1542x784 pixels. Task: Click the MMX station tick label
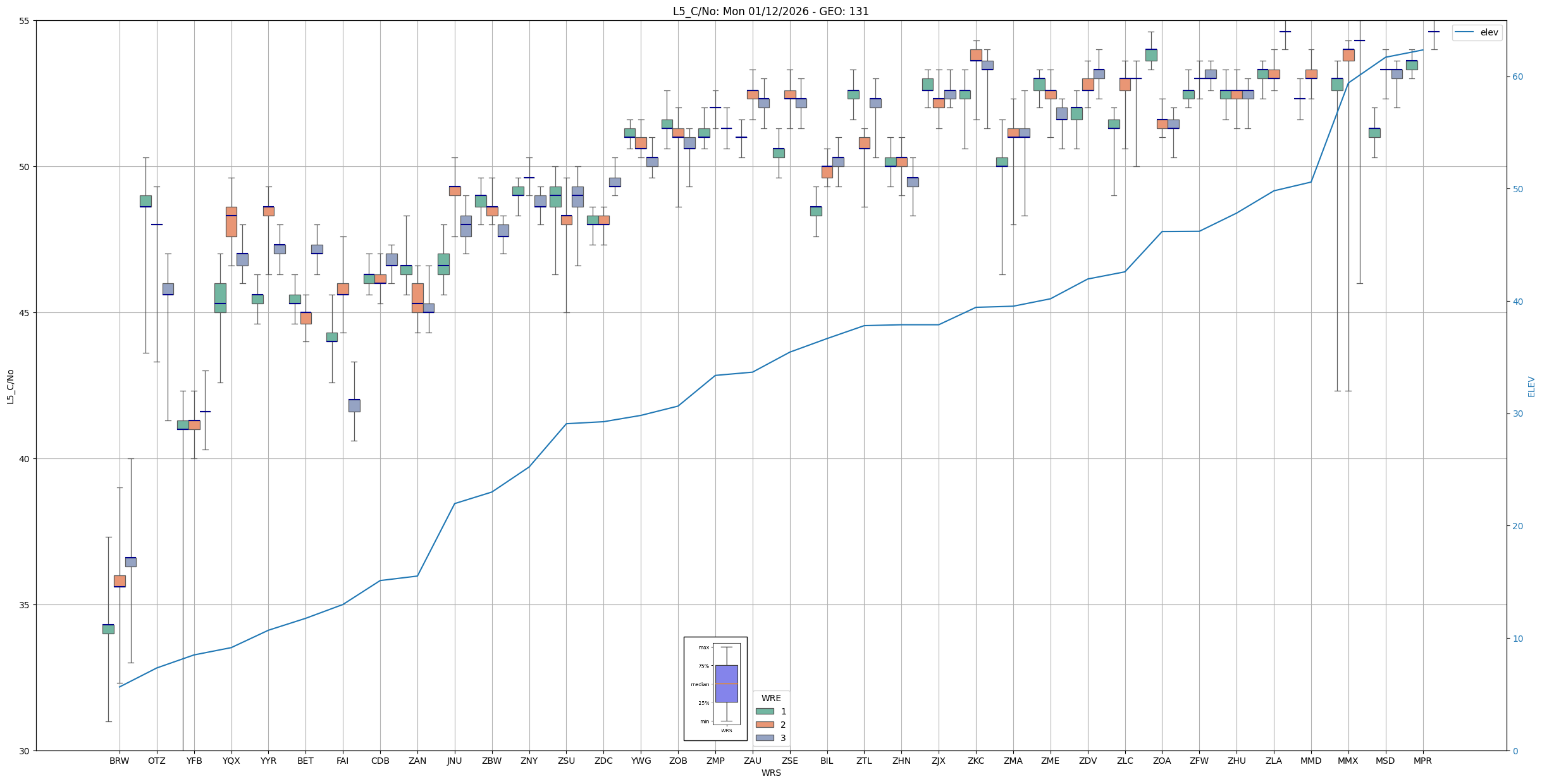(1348, 761)
